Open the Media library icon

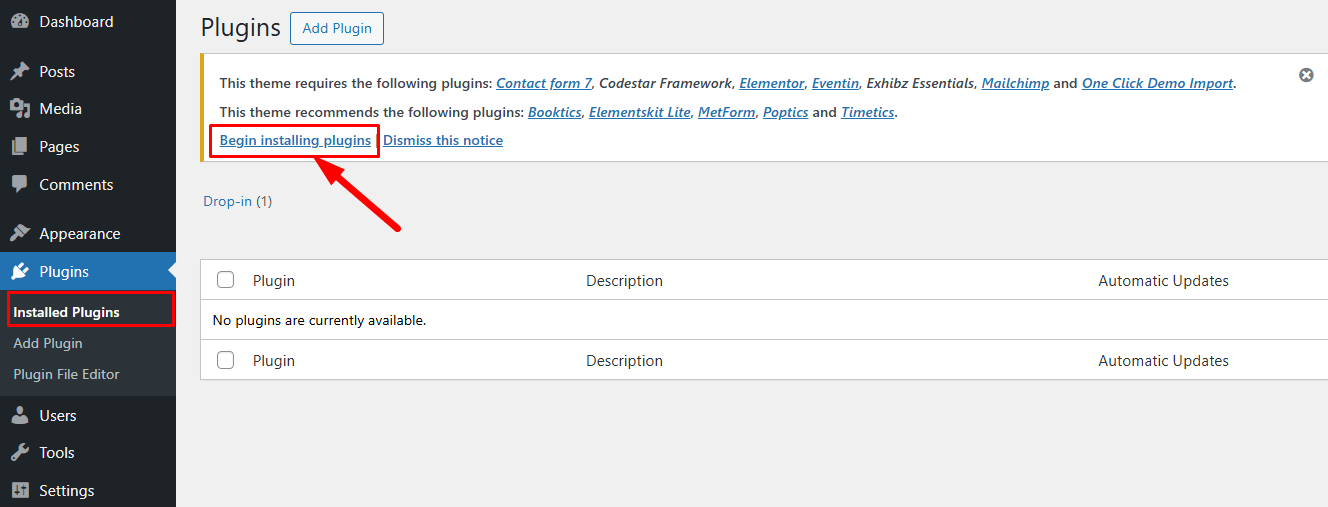[x=19, y=108]
